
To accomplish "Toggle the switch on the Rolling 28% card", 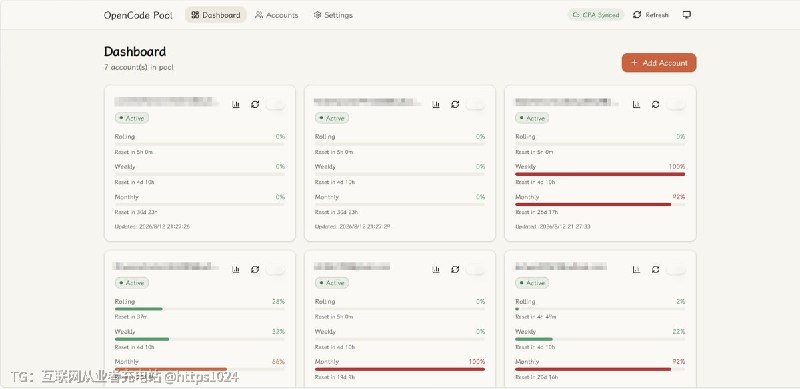I will tap(276, 269).
